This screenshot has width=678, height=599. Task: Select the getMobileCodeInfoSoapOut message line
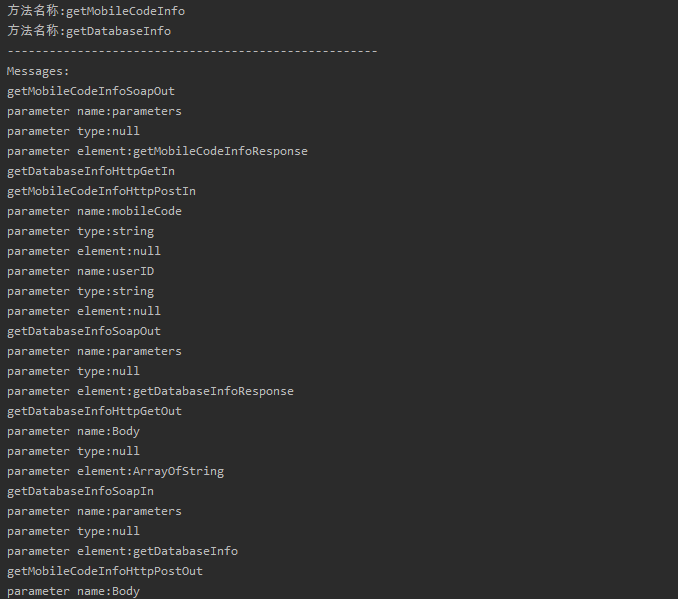pyautogui.click(x=91, y=91)
